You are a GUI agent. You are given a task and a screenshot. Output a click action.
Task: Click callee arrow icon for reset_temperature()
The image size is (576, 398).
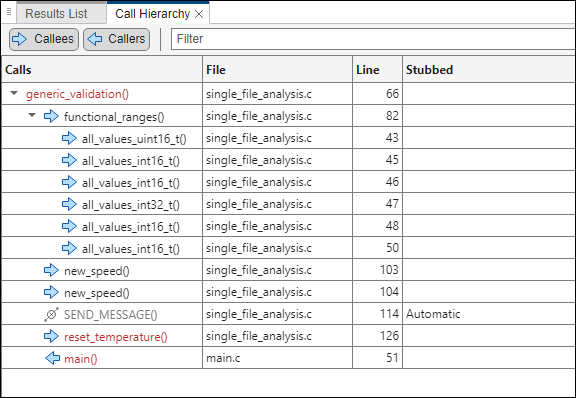tap(51, 336)
